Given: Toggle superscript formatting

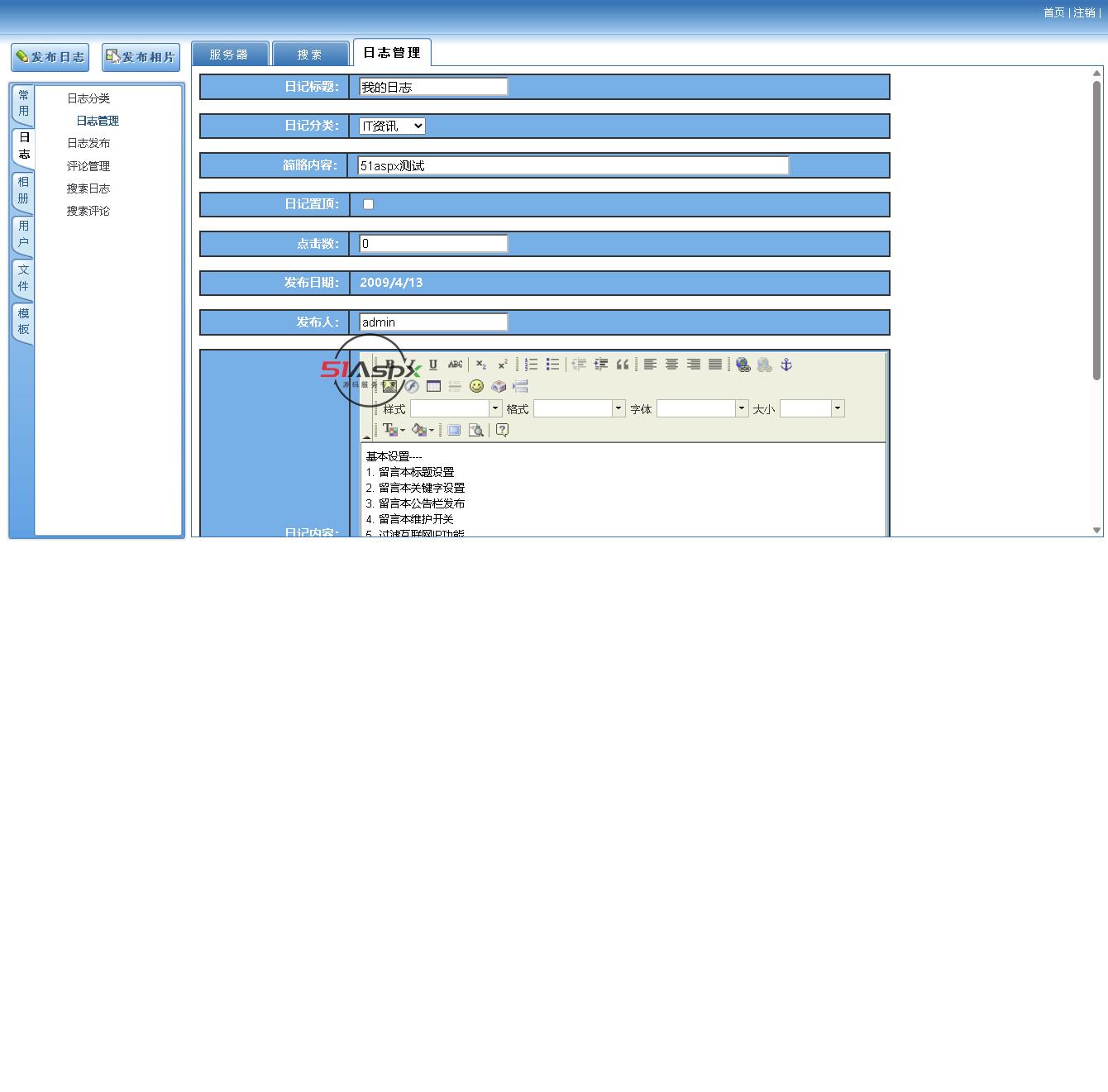Looking at the screenshot, I should click(x=503, y=365).
